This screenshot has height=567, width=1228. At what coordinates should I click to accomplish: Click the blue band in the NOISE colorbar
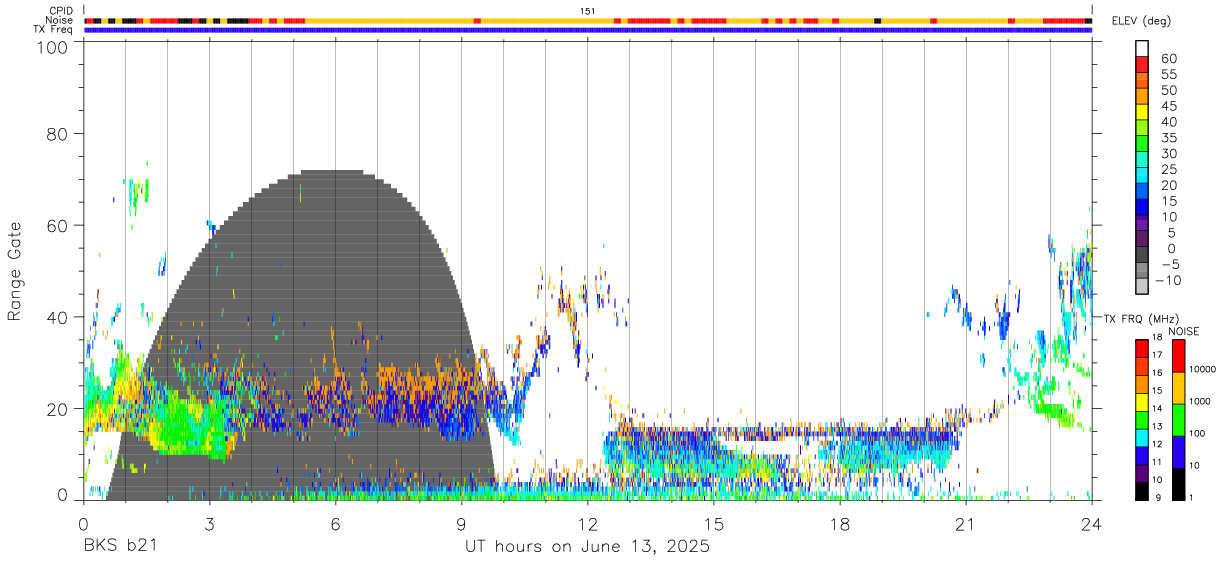pyautogui.click(x=1178, y=452)
